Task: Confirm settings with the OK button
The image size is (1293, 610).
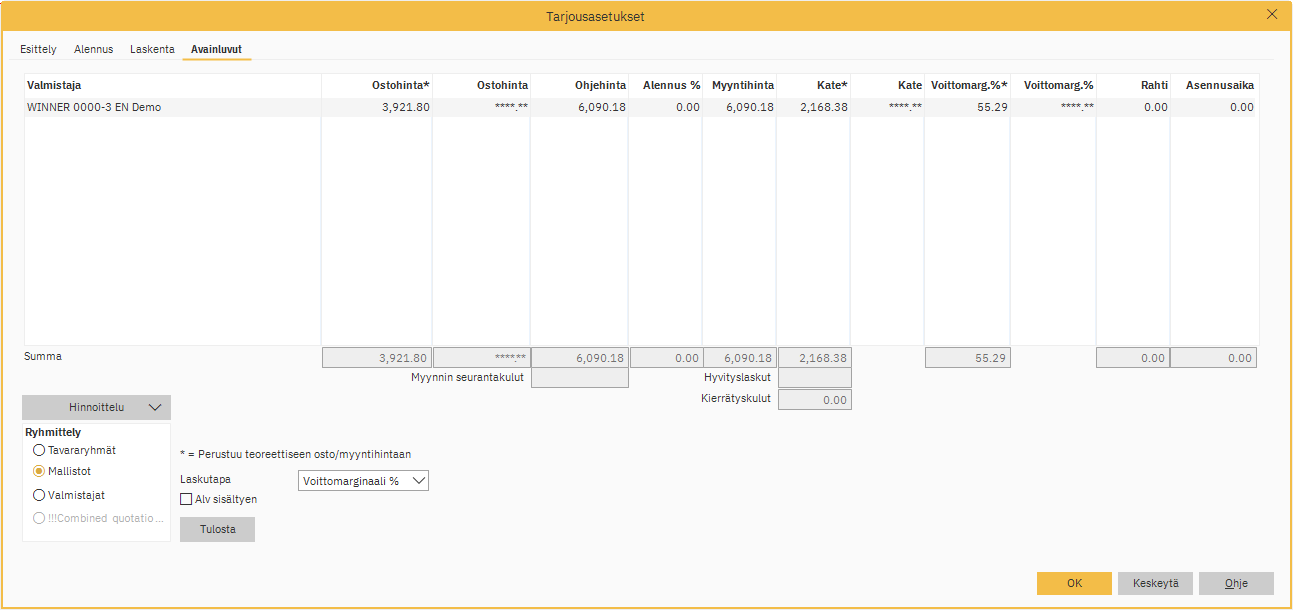Action: coord(1073,583)
